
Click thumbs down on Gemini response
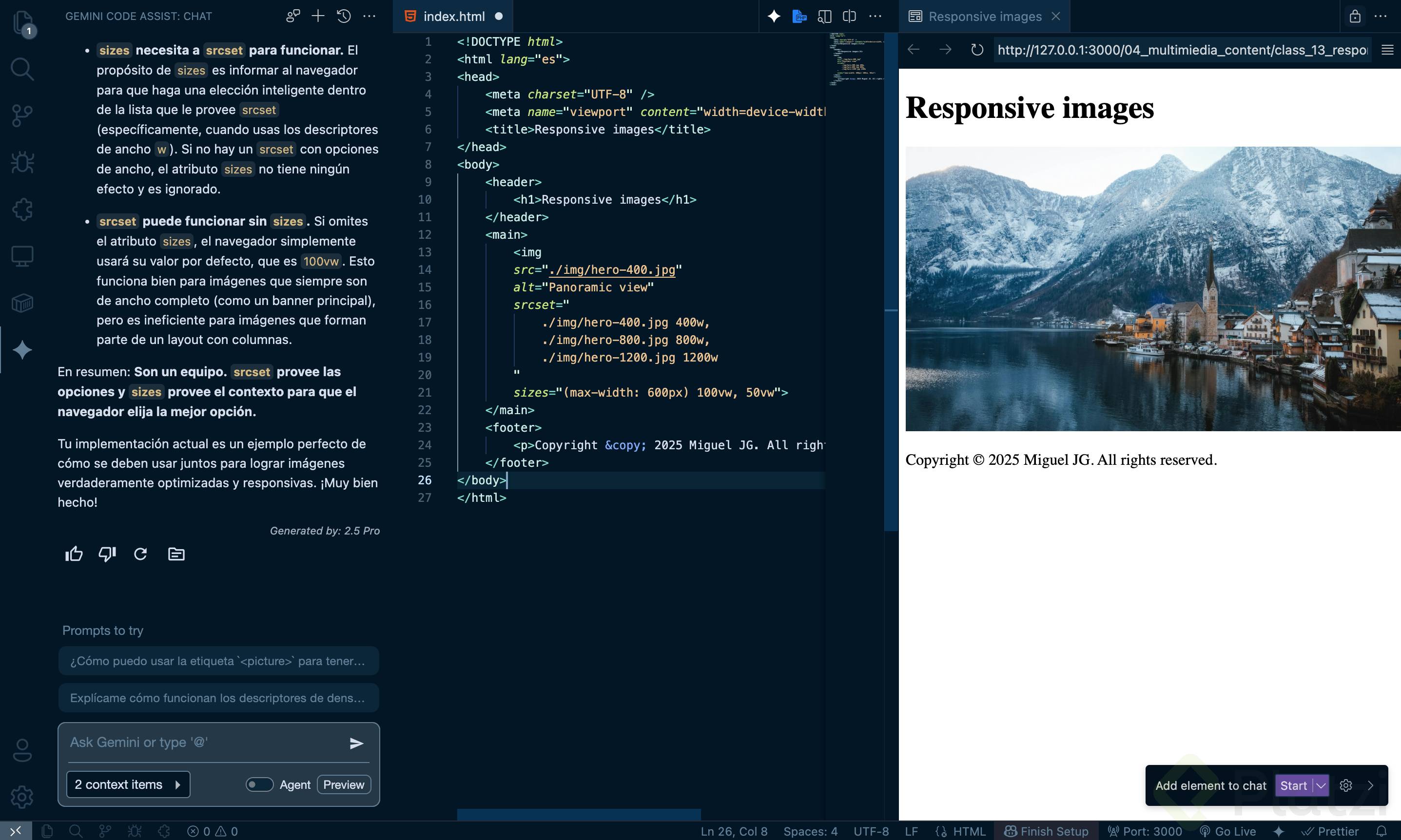[107, 554]
